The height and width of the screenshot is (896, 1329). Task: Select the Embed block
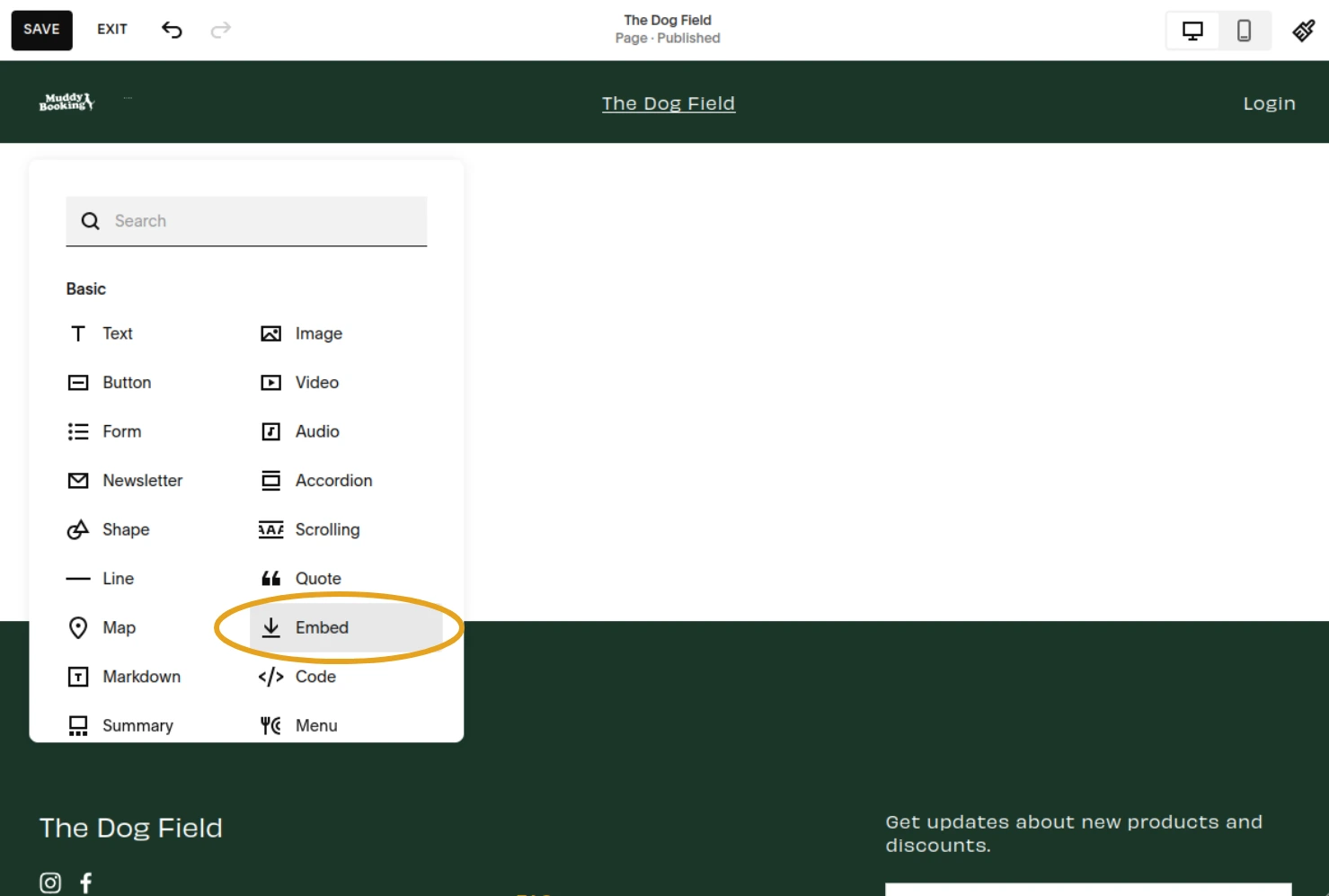pyautogui.click(x=322, y=627)
